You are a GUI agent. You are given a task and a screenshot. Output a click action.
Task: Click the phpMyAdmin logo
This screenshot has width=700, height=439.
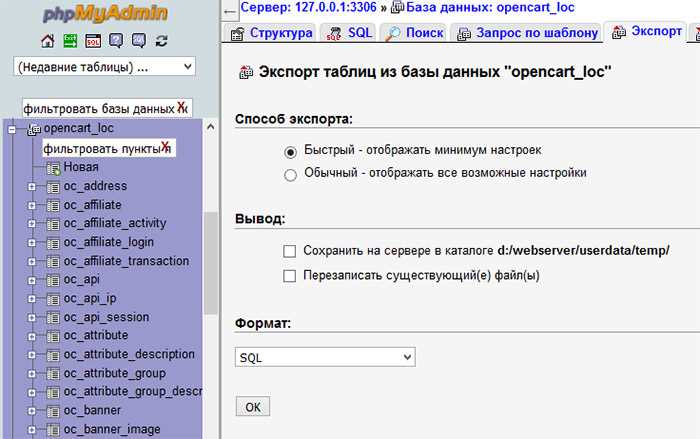105,13
